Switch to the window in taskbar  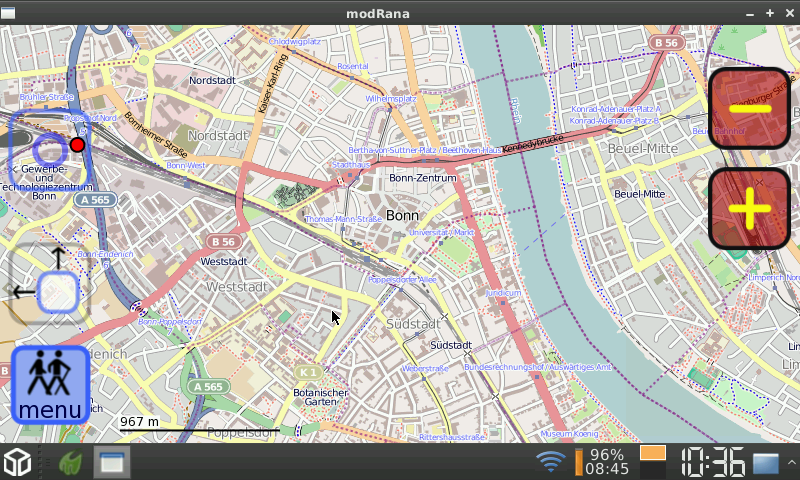[x=111, y=462]
